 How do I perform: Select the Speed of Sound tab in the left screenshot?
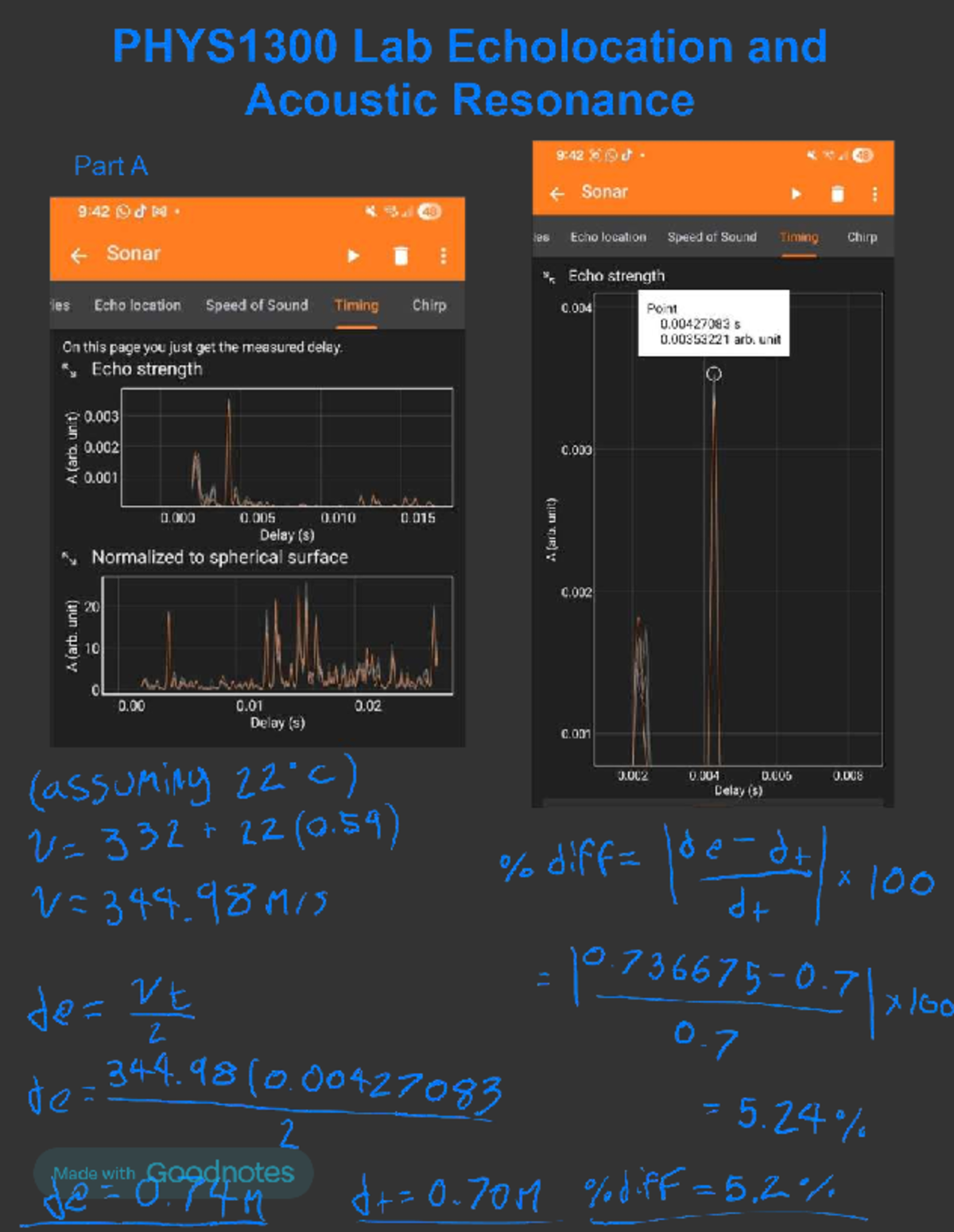pos(256,305)
